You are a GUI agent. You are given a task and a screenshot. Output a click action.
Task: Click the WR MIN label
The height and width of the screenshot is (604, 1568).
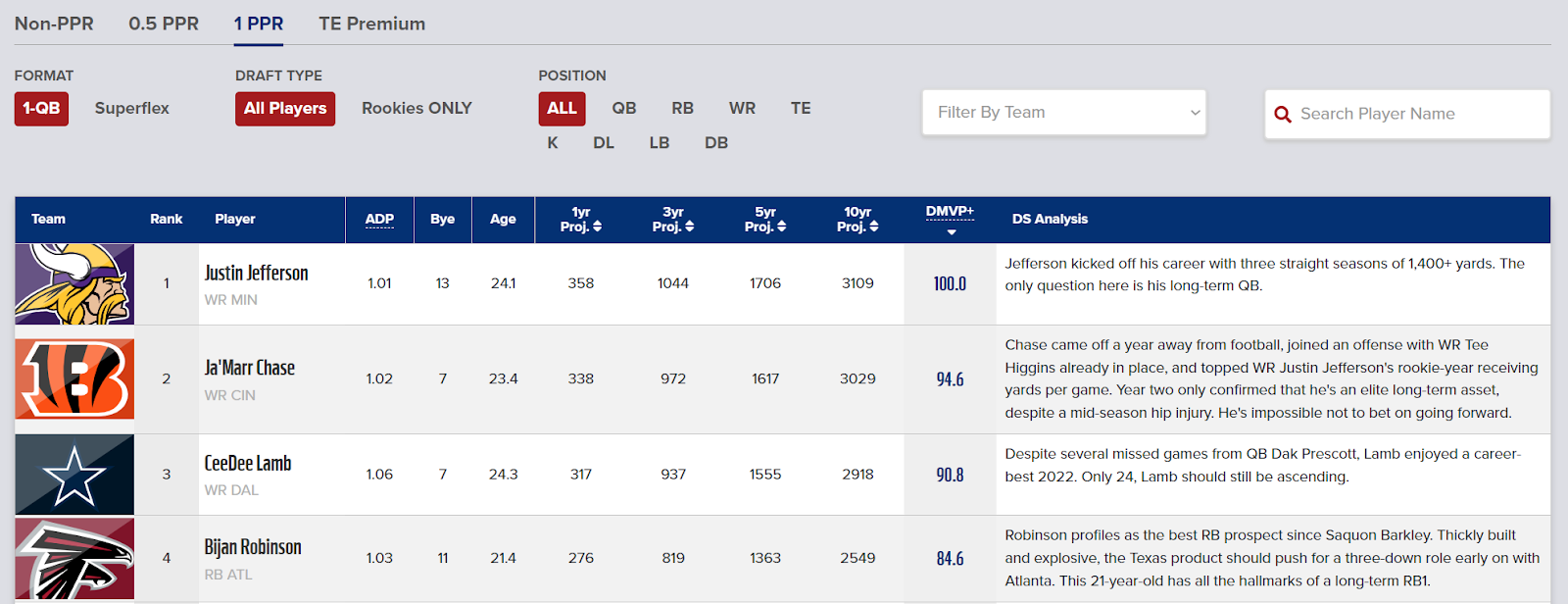231,300
